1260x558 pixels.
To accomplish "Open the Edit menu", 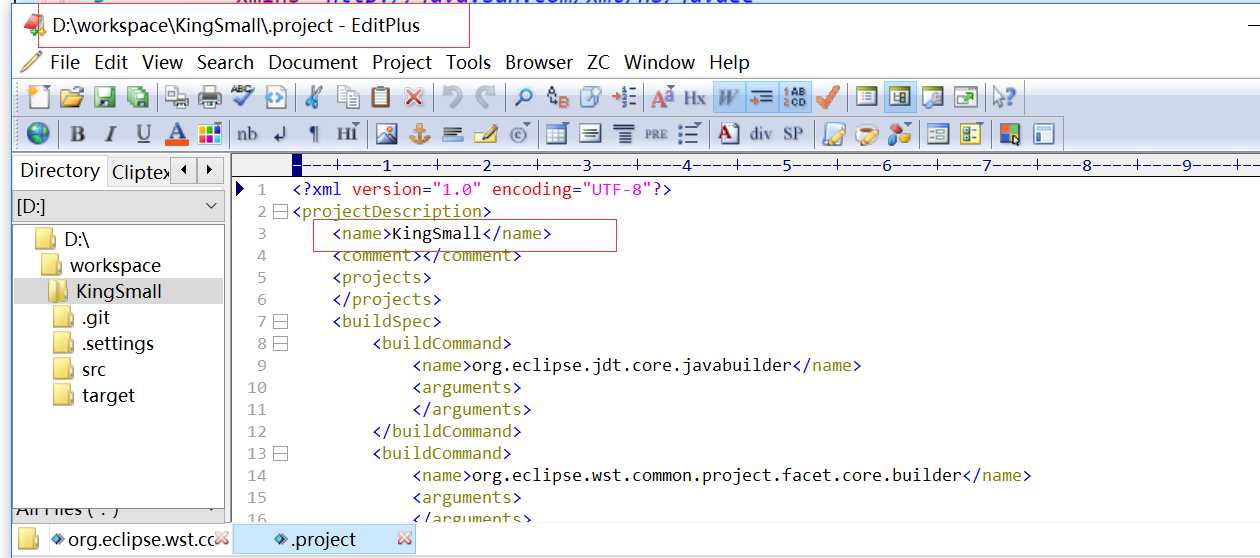I will (x=111, y=62).
